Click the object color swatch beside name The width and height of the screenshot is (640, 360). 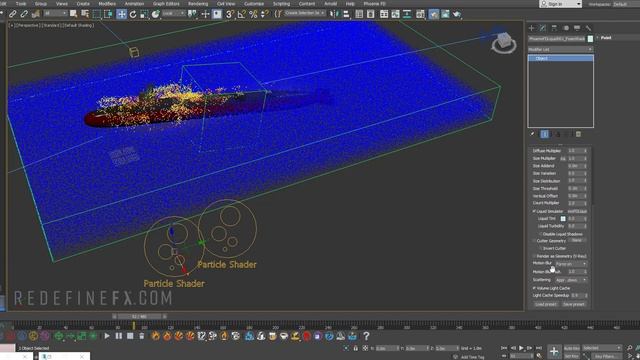pyautogui.click(x=590, y=39)
